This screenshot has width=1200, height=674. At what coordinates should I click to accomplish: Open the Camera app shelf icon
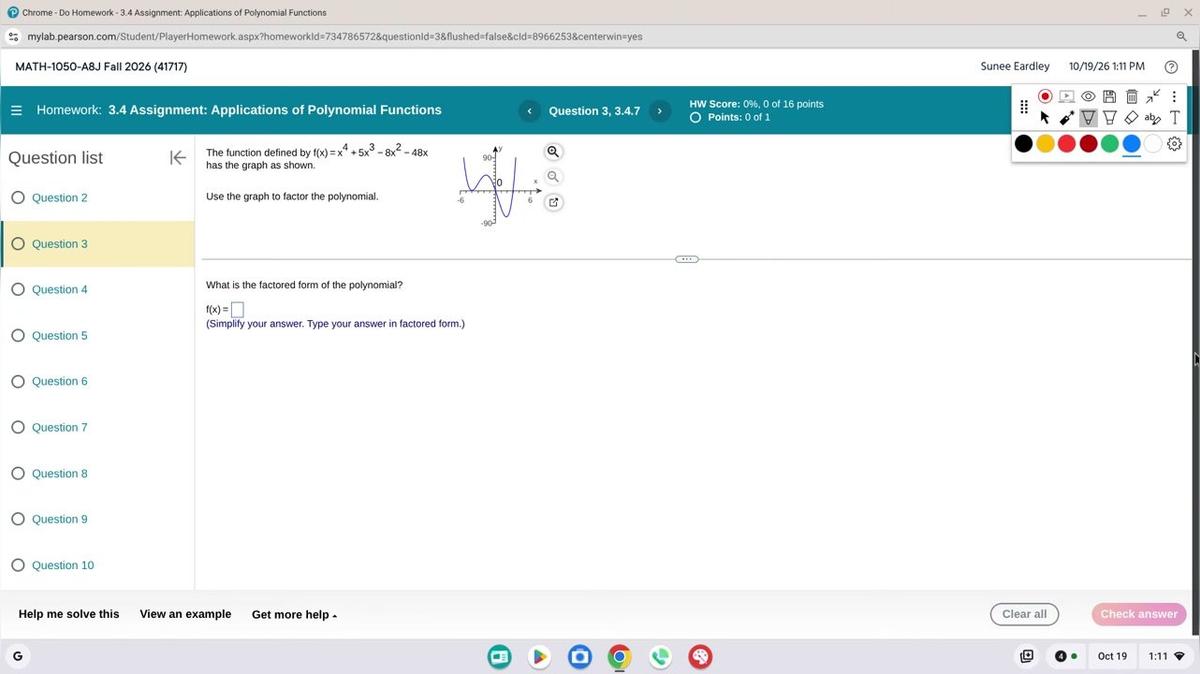tap(579, 657)
